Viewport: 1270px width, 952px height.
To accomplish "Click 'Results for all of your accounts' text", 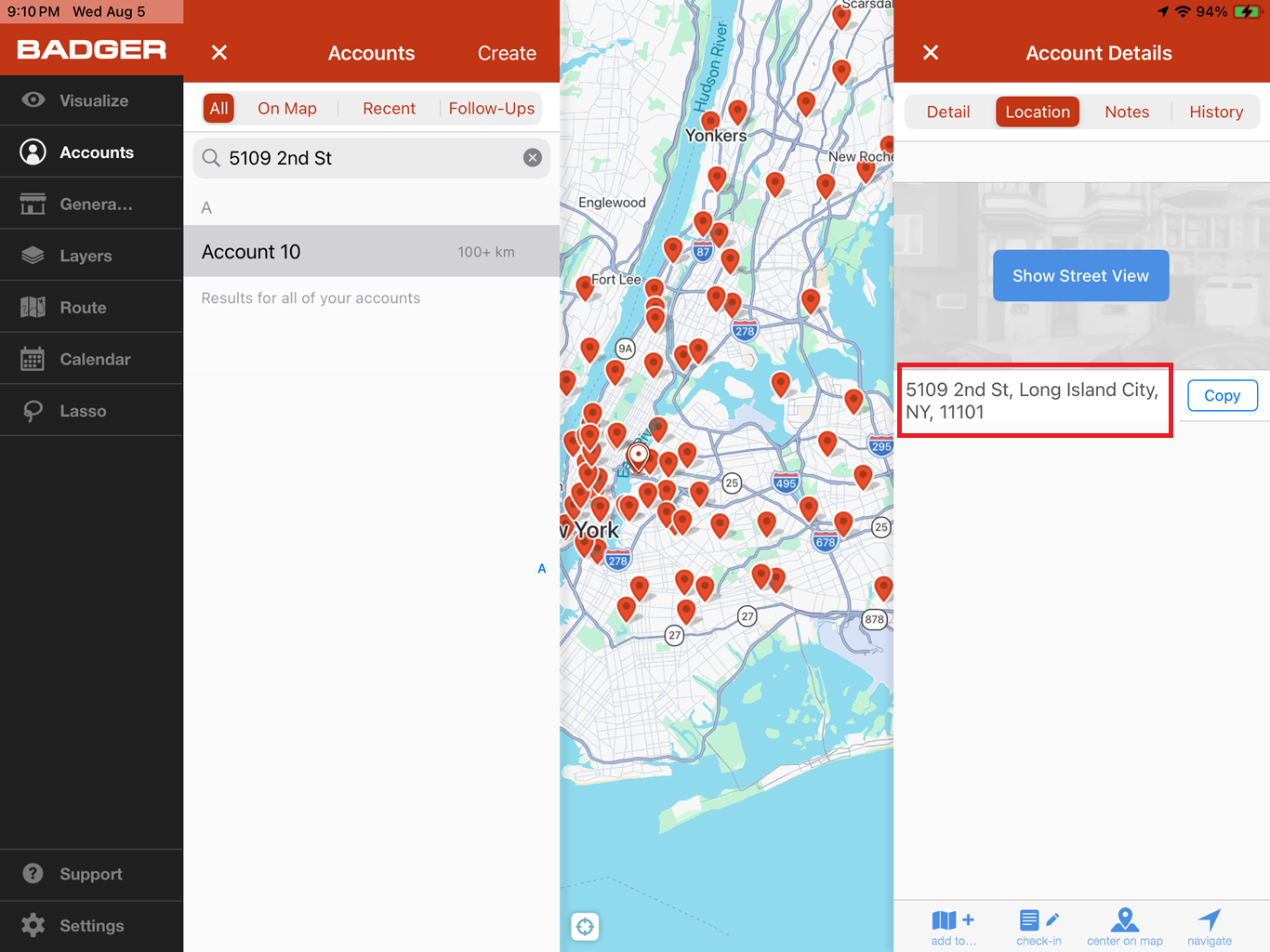I will (x=311, y=298).
